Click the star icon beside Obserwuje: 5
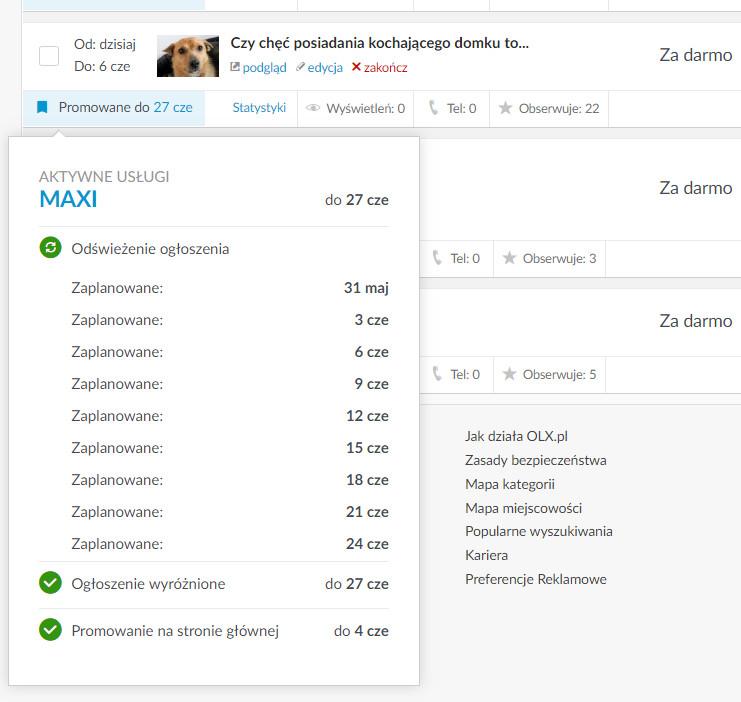This screenshot has height=702, width=741. [x=509, y=374]
